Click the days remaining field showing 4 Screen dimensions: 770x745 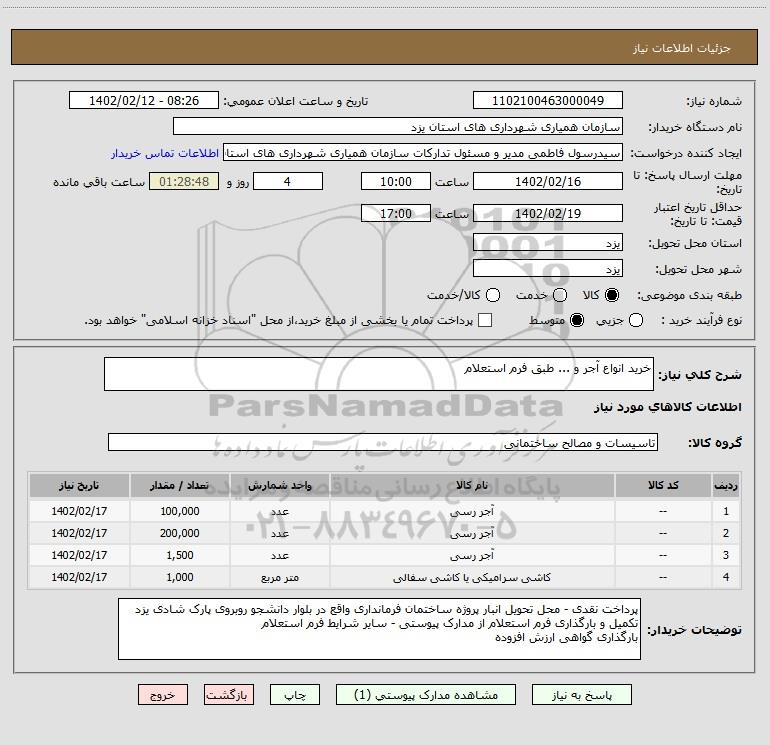[288, 181]
